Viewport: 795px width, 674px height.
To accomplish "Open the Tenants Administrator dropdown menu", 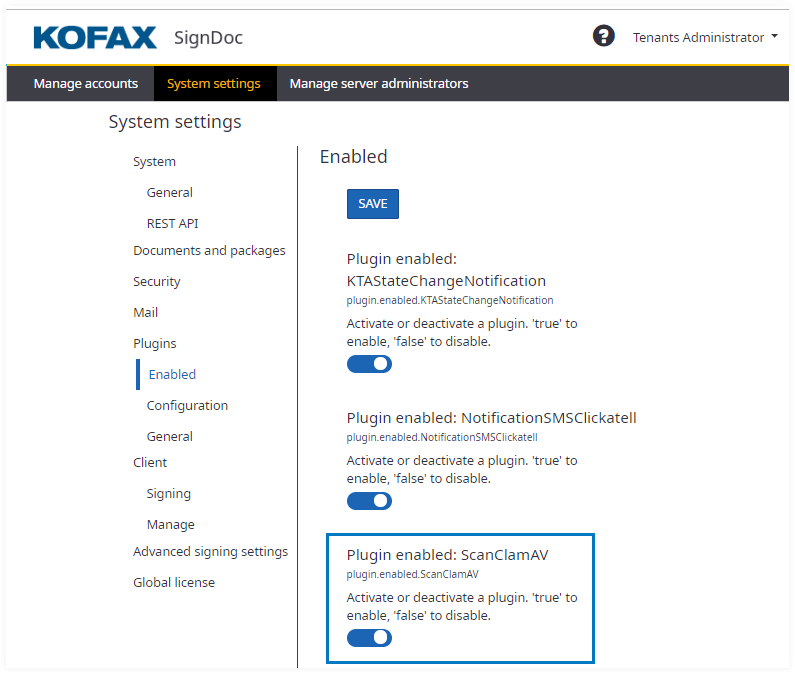I will (705, 38).
